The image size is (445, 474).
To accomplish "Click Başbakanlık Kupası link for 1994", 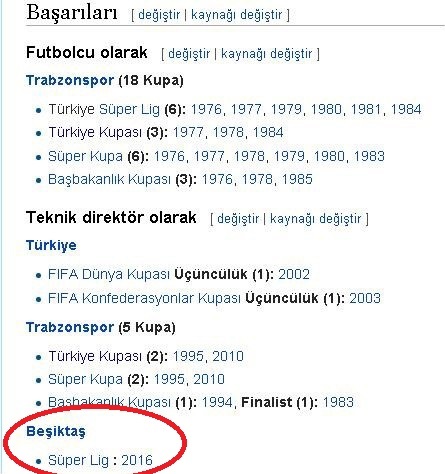I will pos(109,402).
